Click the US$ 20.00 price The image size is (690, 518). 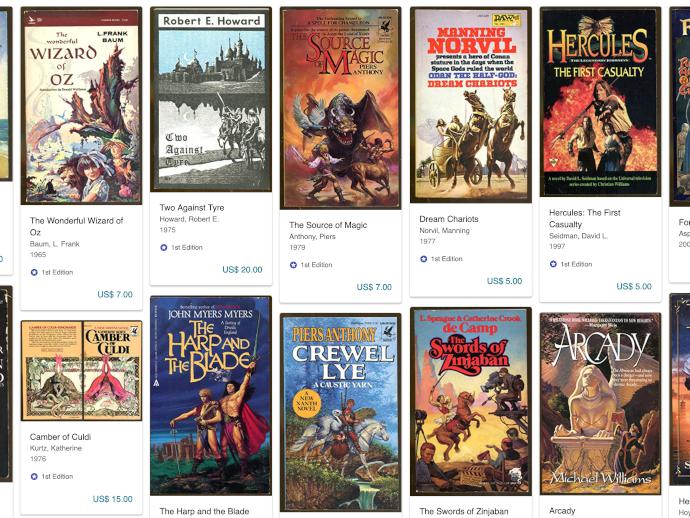click(x=242, y=270)
